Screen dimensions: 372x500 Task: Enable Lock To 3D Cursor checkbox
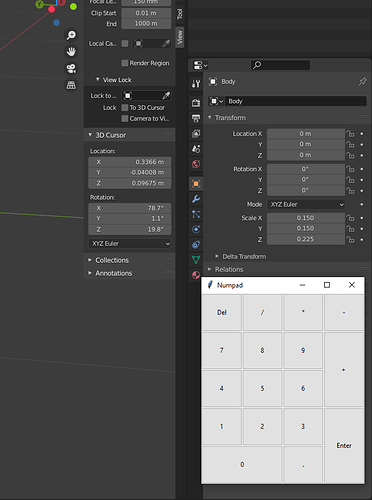(125, 108)
